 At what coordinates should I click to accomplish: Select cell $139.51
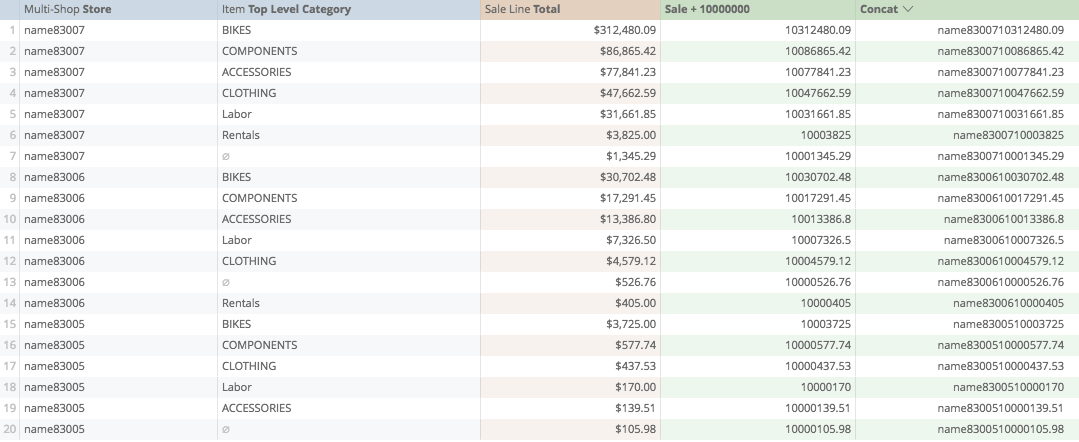[x=570, y=408]
